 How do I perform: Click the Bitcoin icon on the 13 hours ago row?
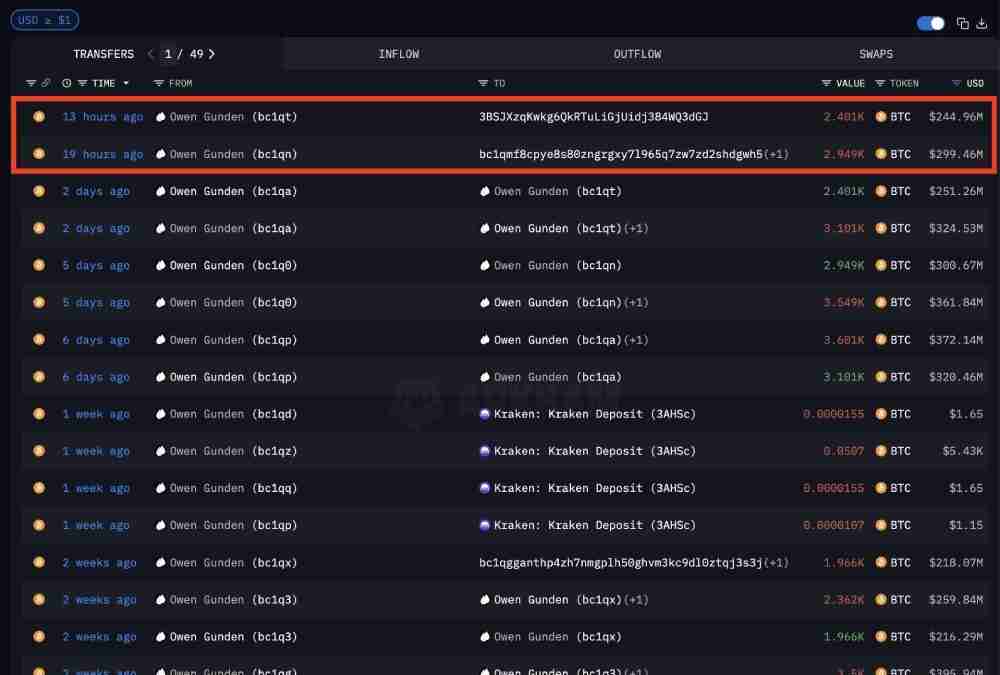[x=39, y=117]
